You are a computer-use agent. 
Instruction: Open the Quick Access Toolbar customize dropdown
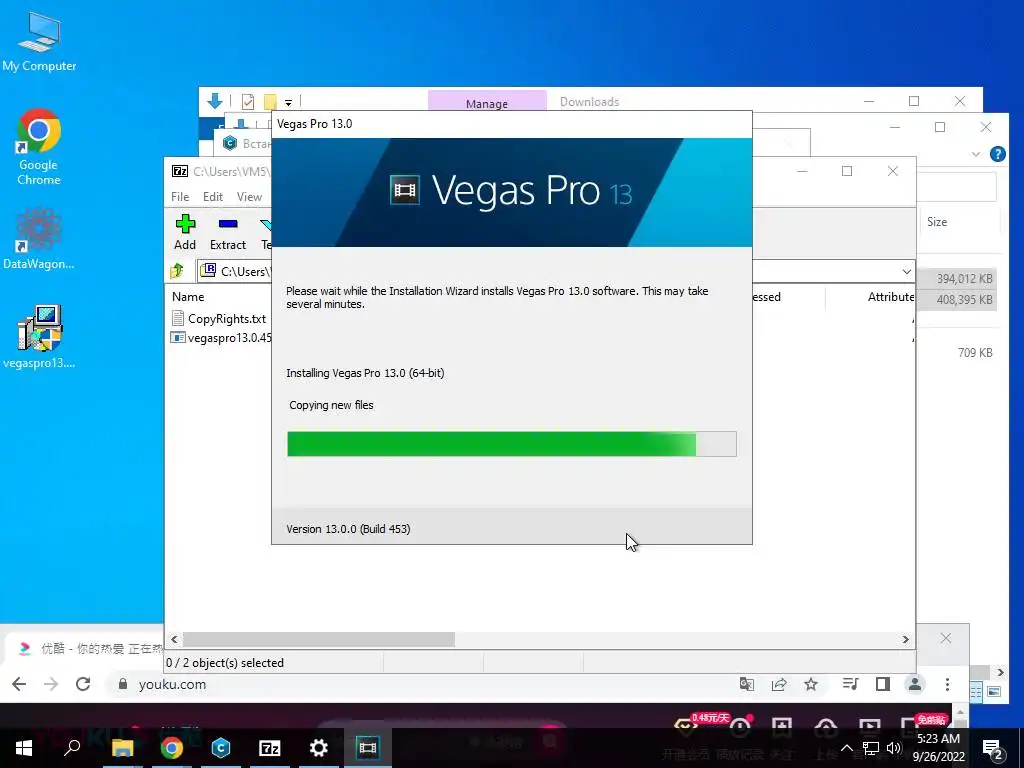pyautogui.click(x=288, y=102)
